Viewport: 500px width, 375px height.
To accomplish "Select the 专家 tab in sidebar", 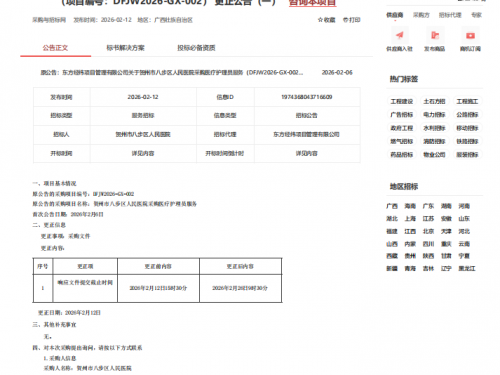I will 476,15.
